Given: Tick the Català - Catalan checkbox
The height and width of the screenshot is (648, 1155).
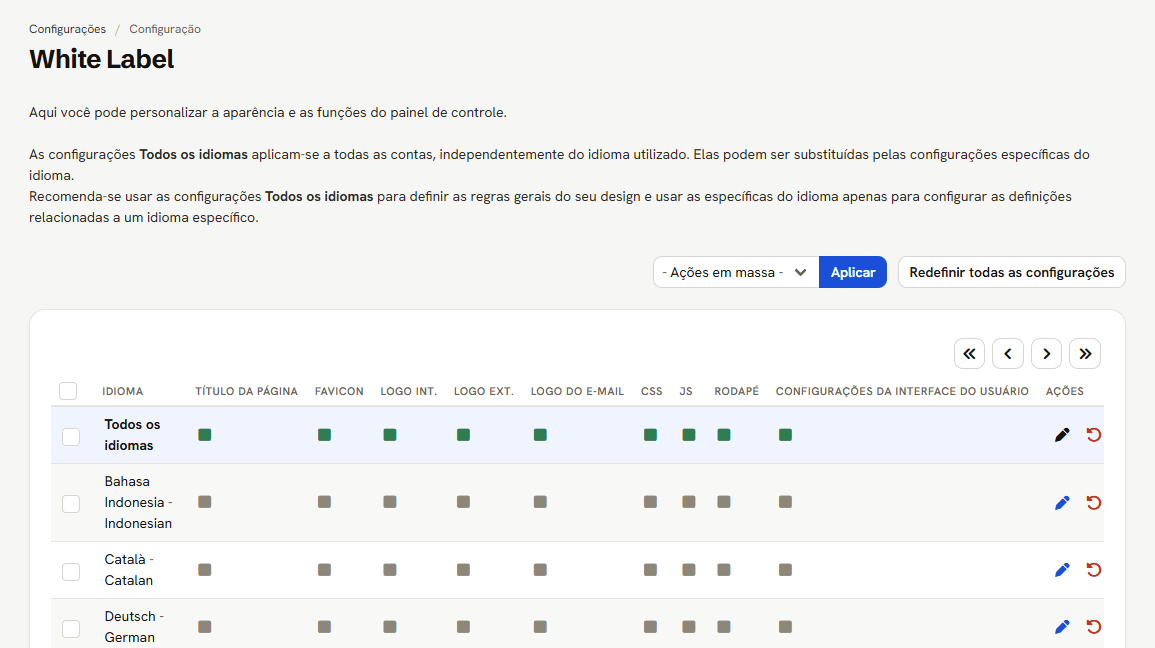Looking at the screenshot, I should tap(71, 571).
